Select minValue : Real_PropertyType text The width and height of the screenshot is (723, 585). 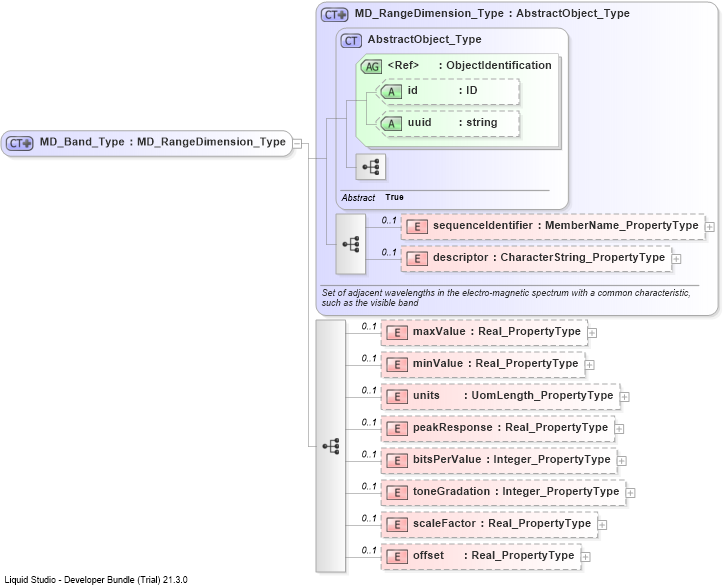pyautogui.click(x=495, y=363)
